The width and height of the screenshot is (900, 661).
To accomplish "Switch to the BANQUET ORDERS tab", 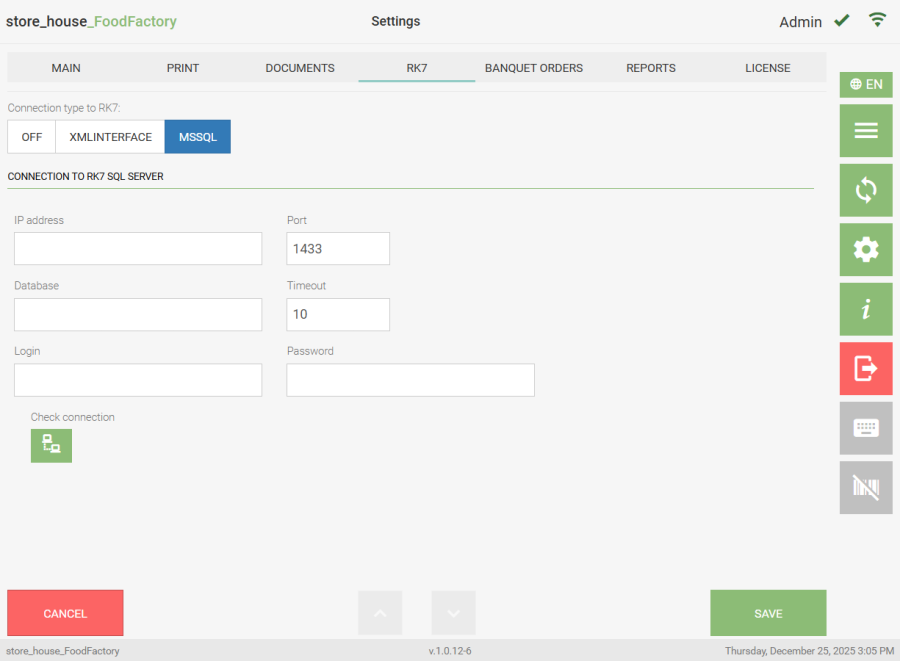I will 533,68.
